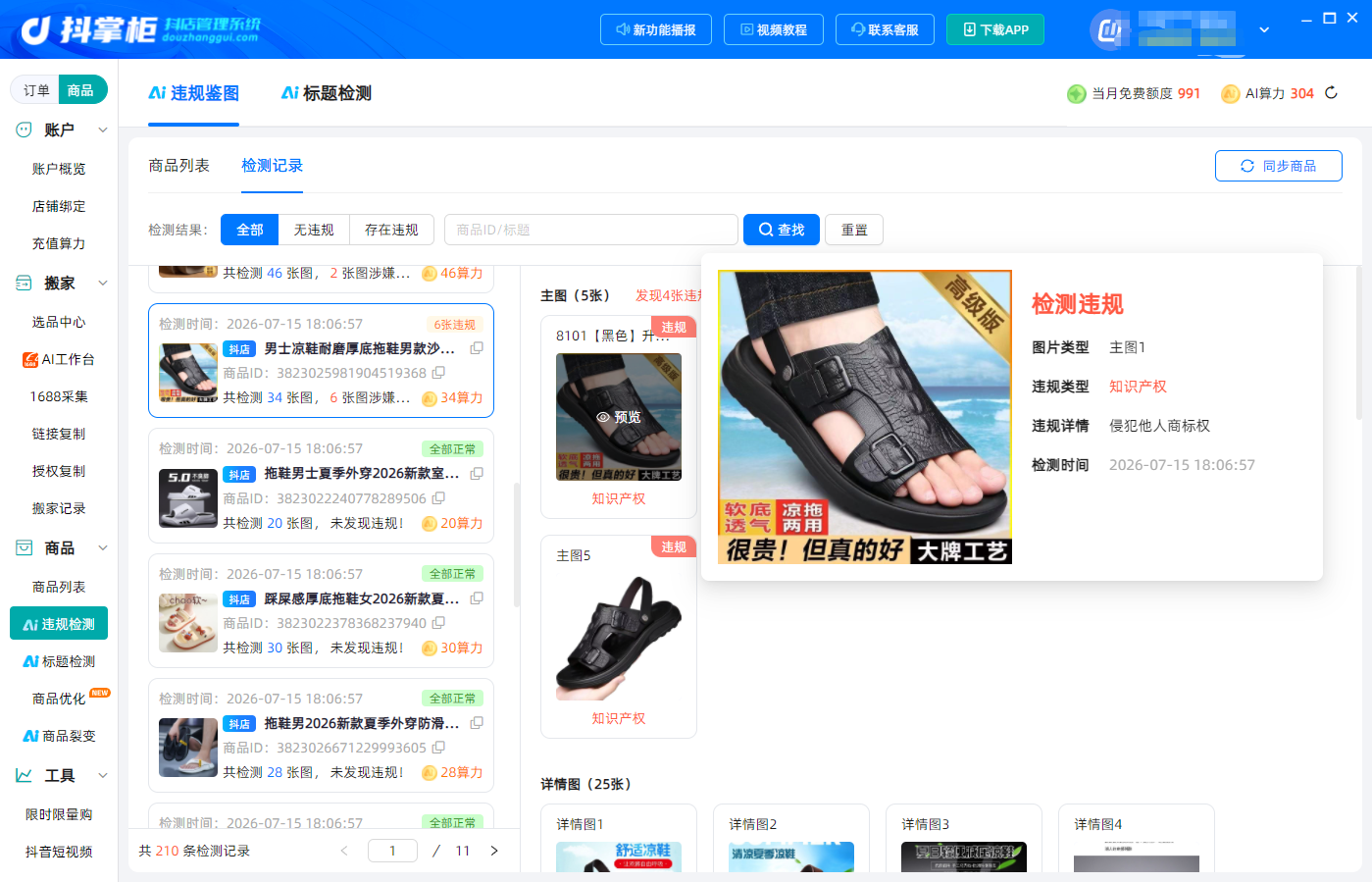Click the AI算力 refresh icon

click(1331, 93)
